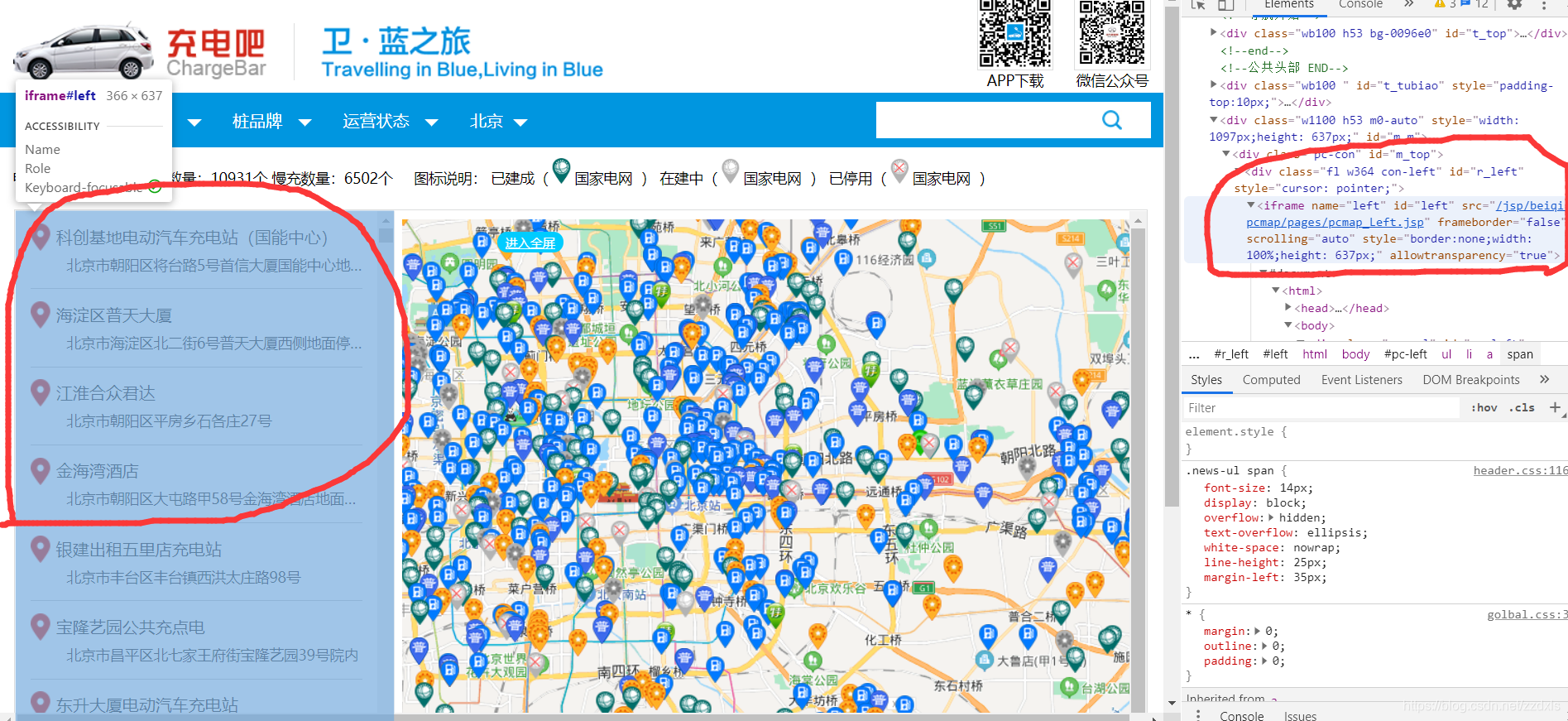Expand the head element node
The image size is (1568, 721).
click(1288, 308)
